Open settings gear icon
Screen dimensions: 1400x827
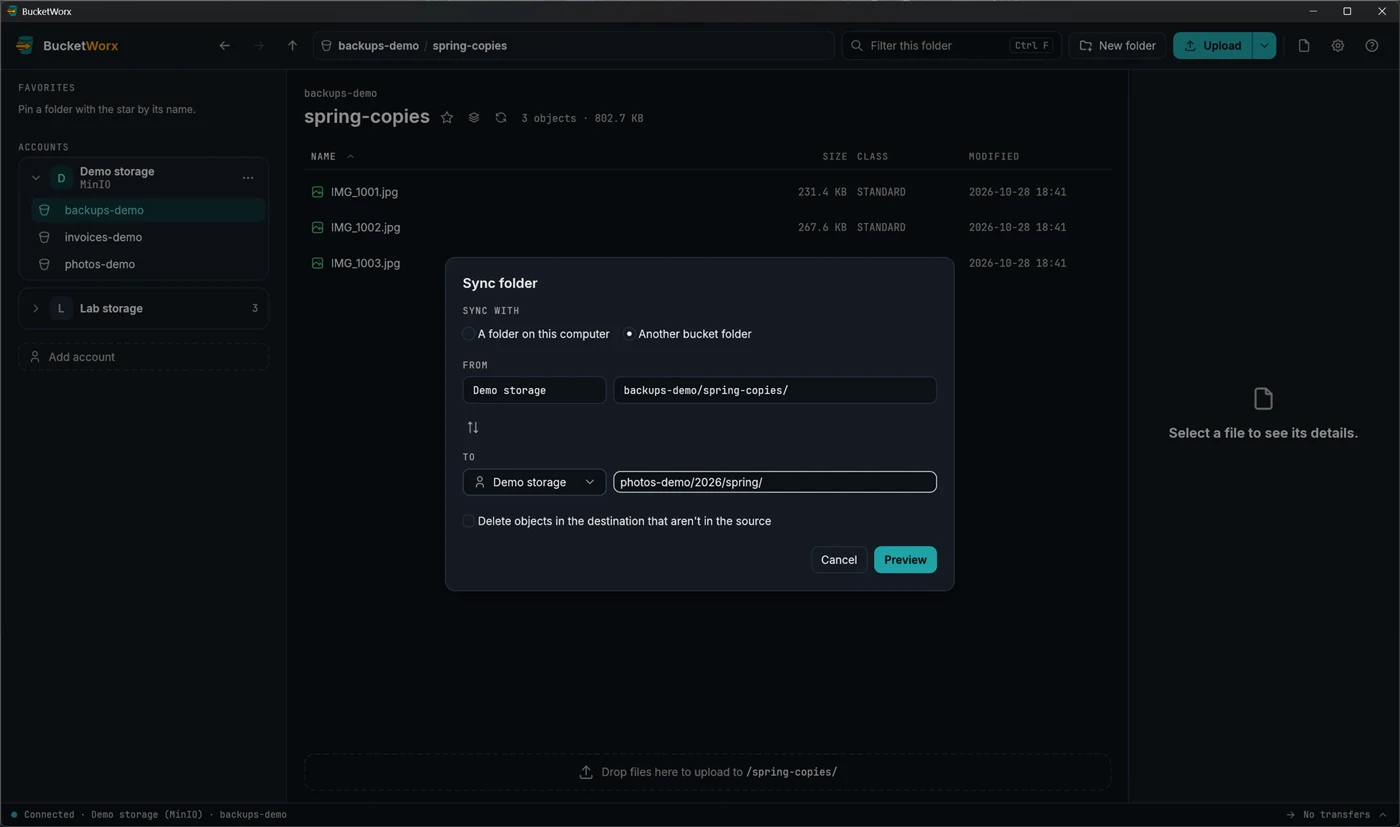1338,46
